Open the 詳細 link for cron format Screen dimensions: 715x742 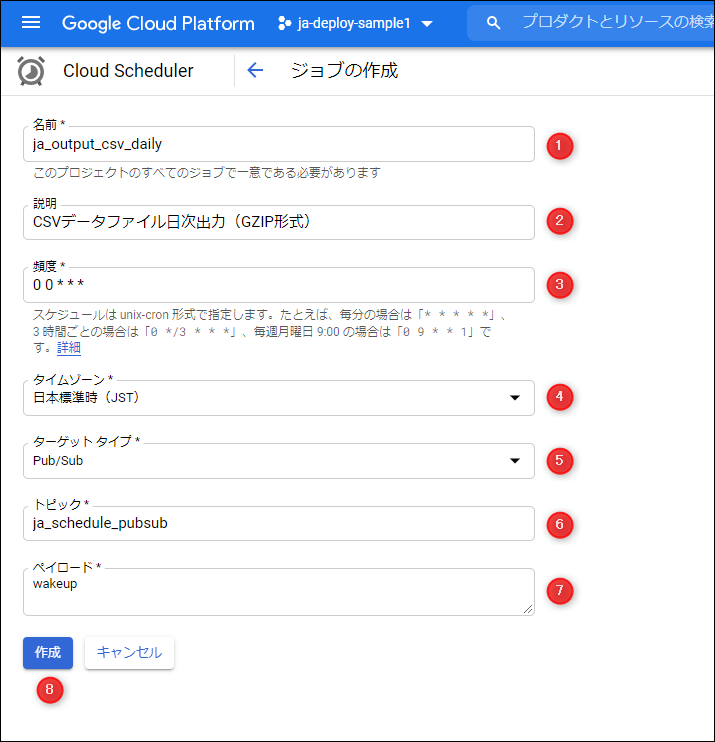point(69,348)
